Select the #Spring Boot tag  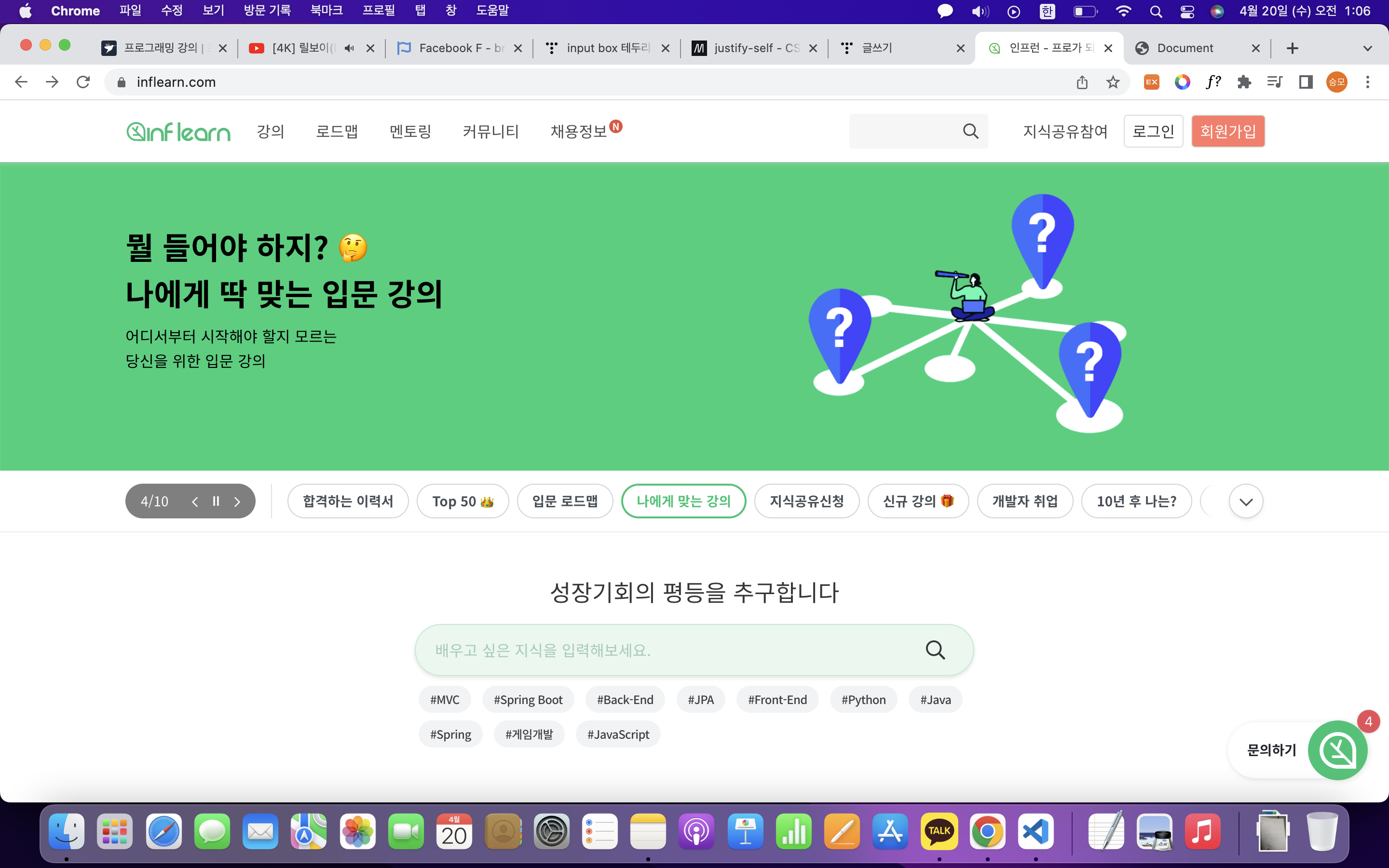(x=528, y=700)
